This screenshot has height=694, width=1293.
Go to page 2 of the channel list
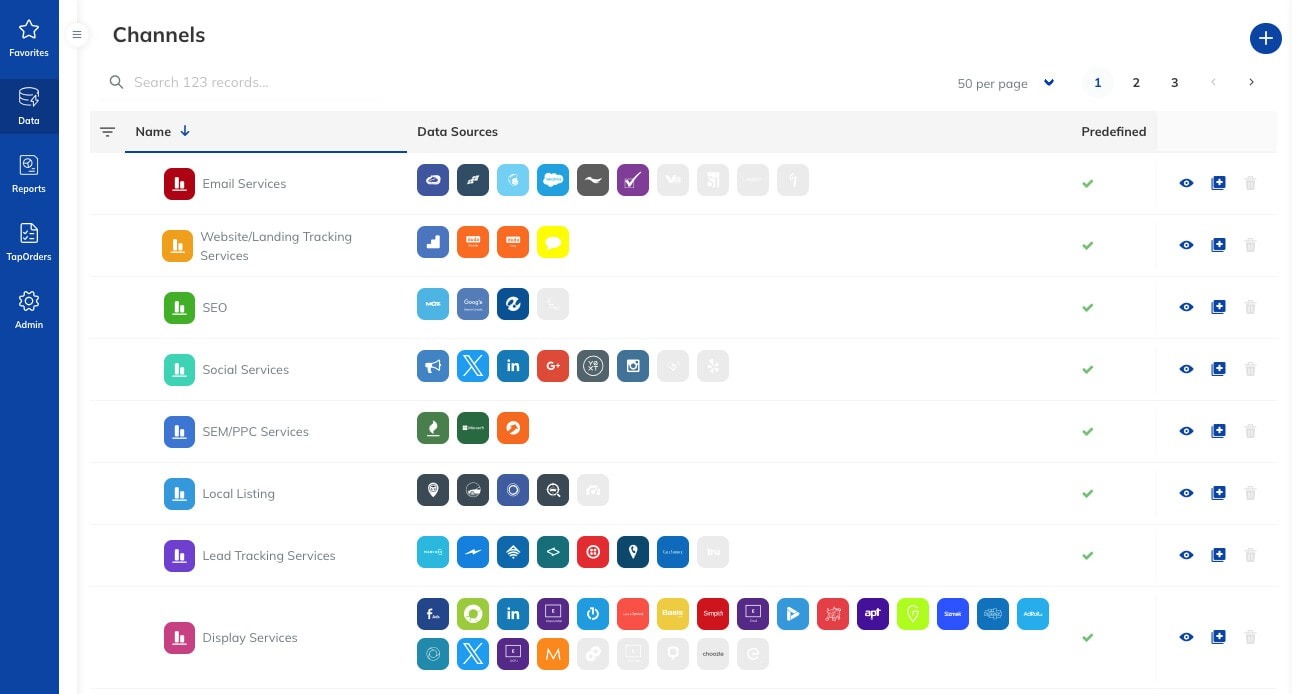tap(1136, 83)
